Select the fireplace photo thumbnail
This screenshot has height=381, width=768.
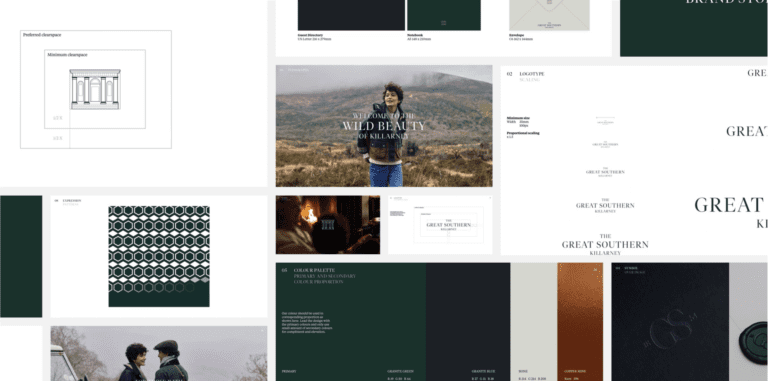[328, 225]
